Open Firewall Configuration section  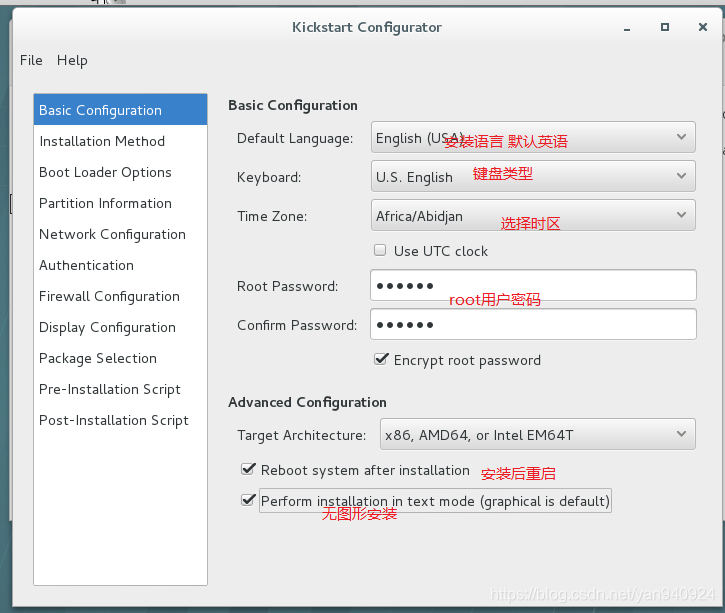coord(120,296)
